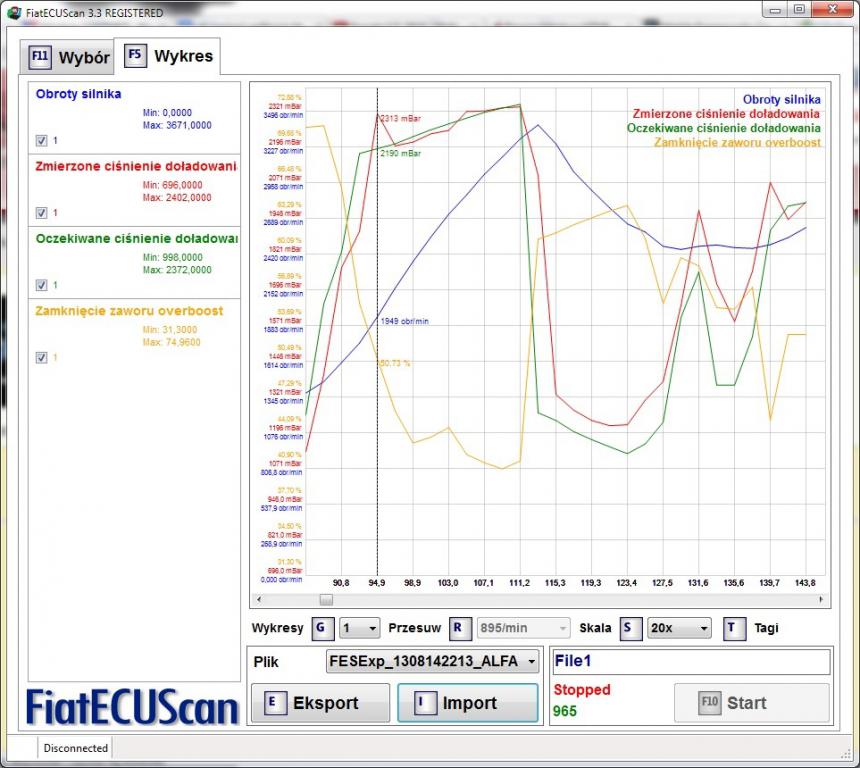The height and width of the screenshot is (768, 860).
Task: Click the 1949 obr/min cursor value label
Action: [404, 321]
